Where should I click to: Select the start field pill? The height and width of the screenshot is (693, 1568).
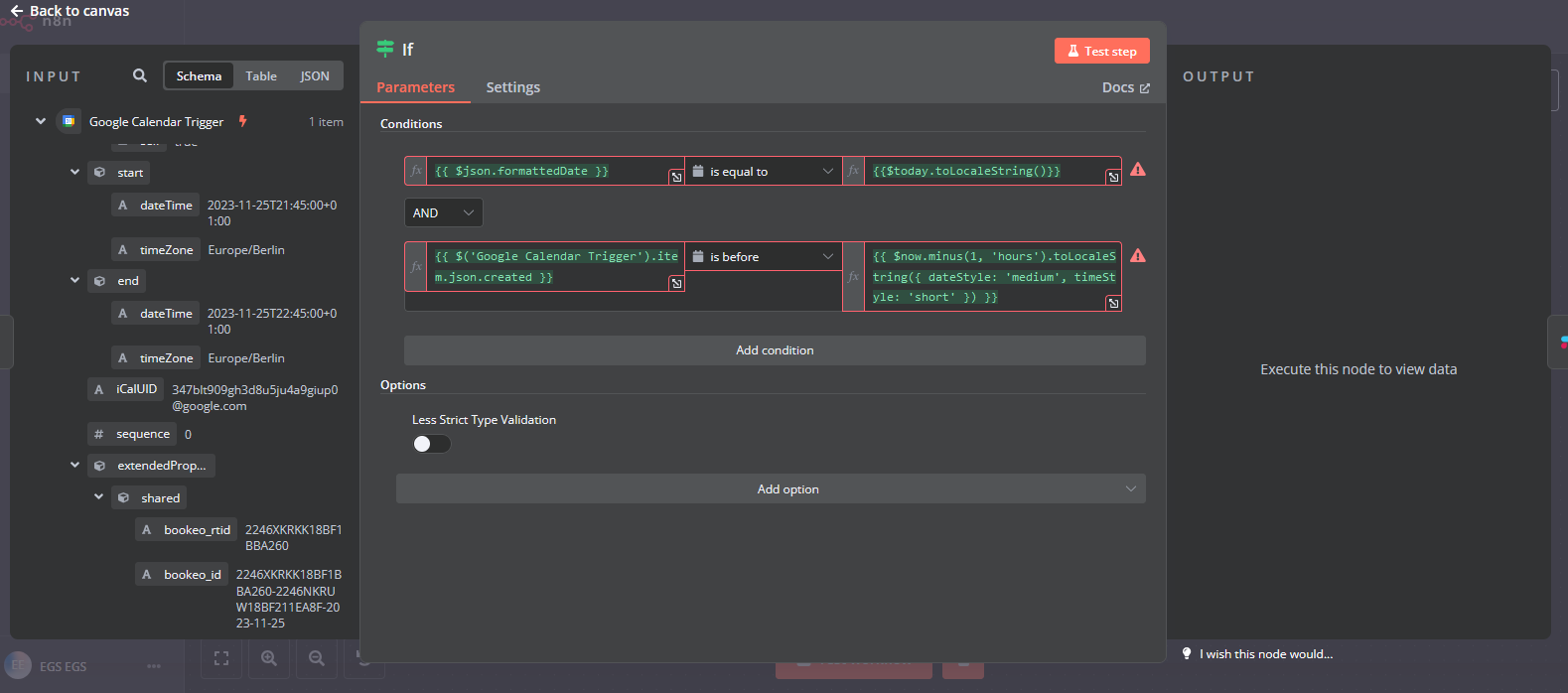coord(118,173)
